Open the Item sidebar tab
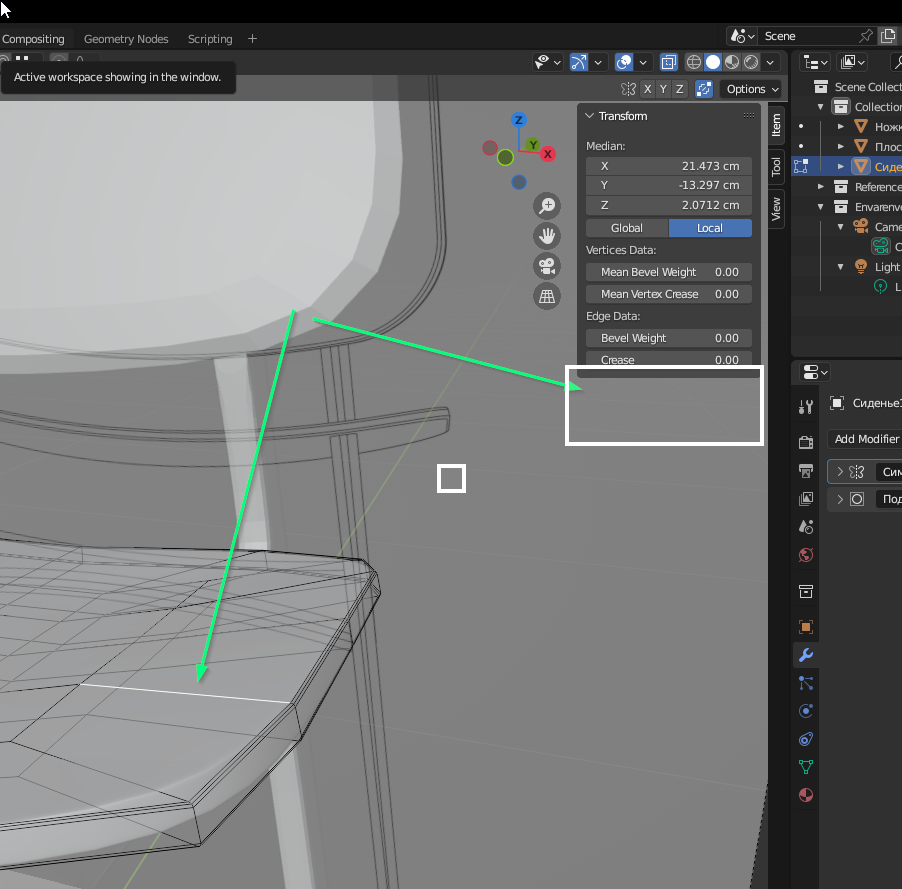Image resolution: width=902 pixels, height=889 pixels. [x=776, y=125]
